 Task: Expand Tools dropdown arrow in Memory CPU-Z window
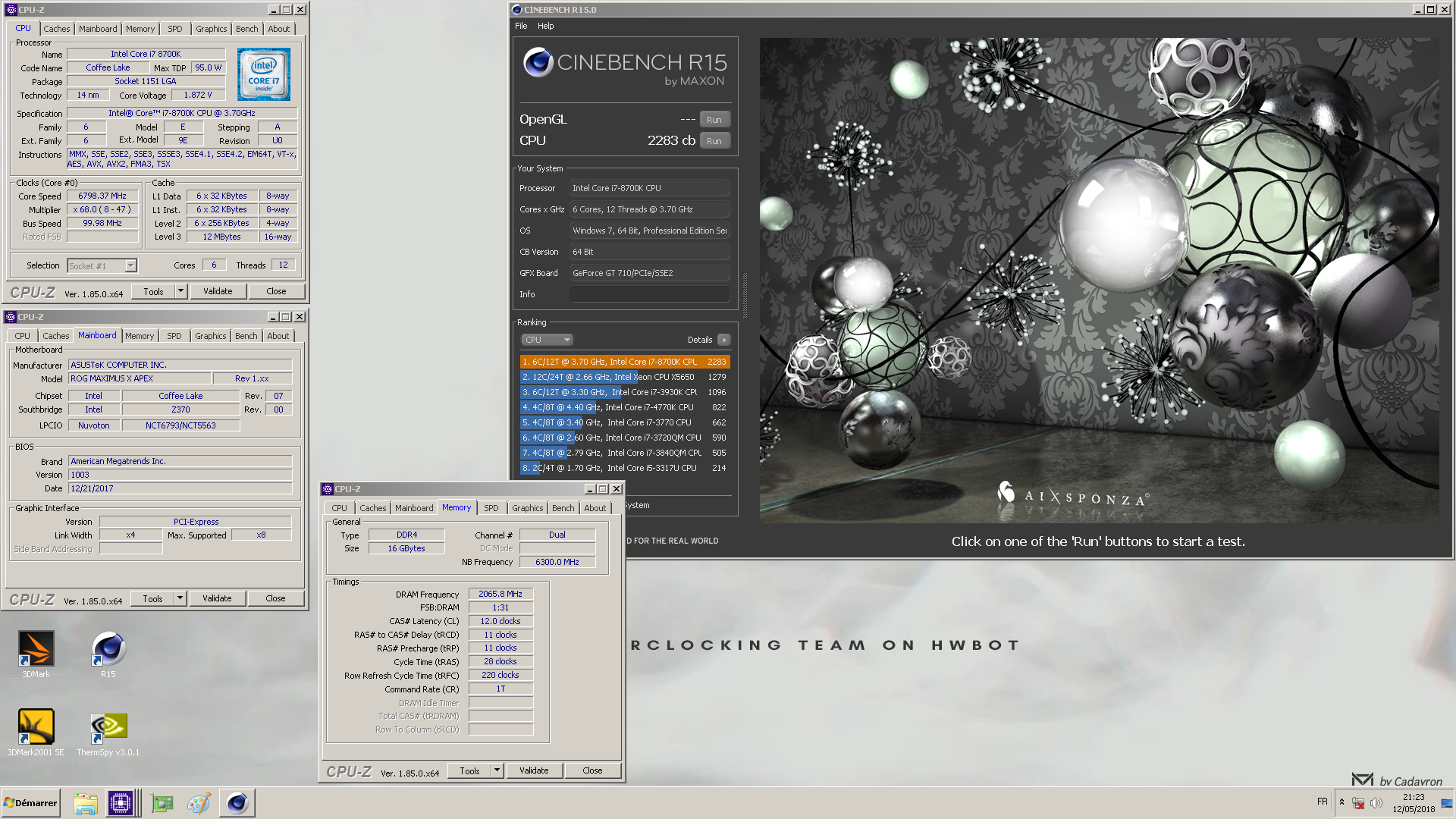(x=497, y=770)
